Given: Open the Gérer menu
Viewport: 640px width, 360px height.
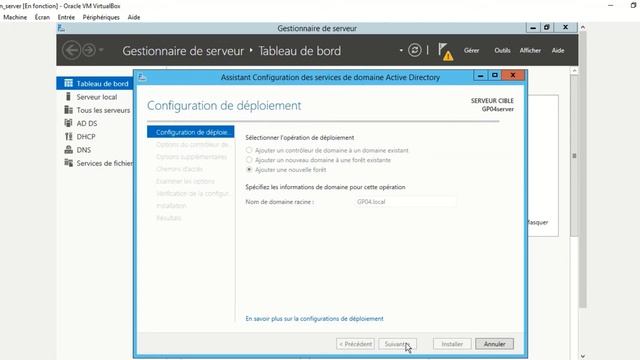Looking at the screenshot, I should (471, 50).
